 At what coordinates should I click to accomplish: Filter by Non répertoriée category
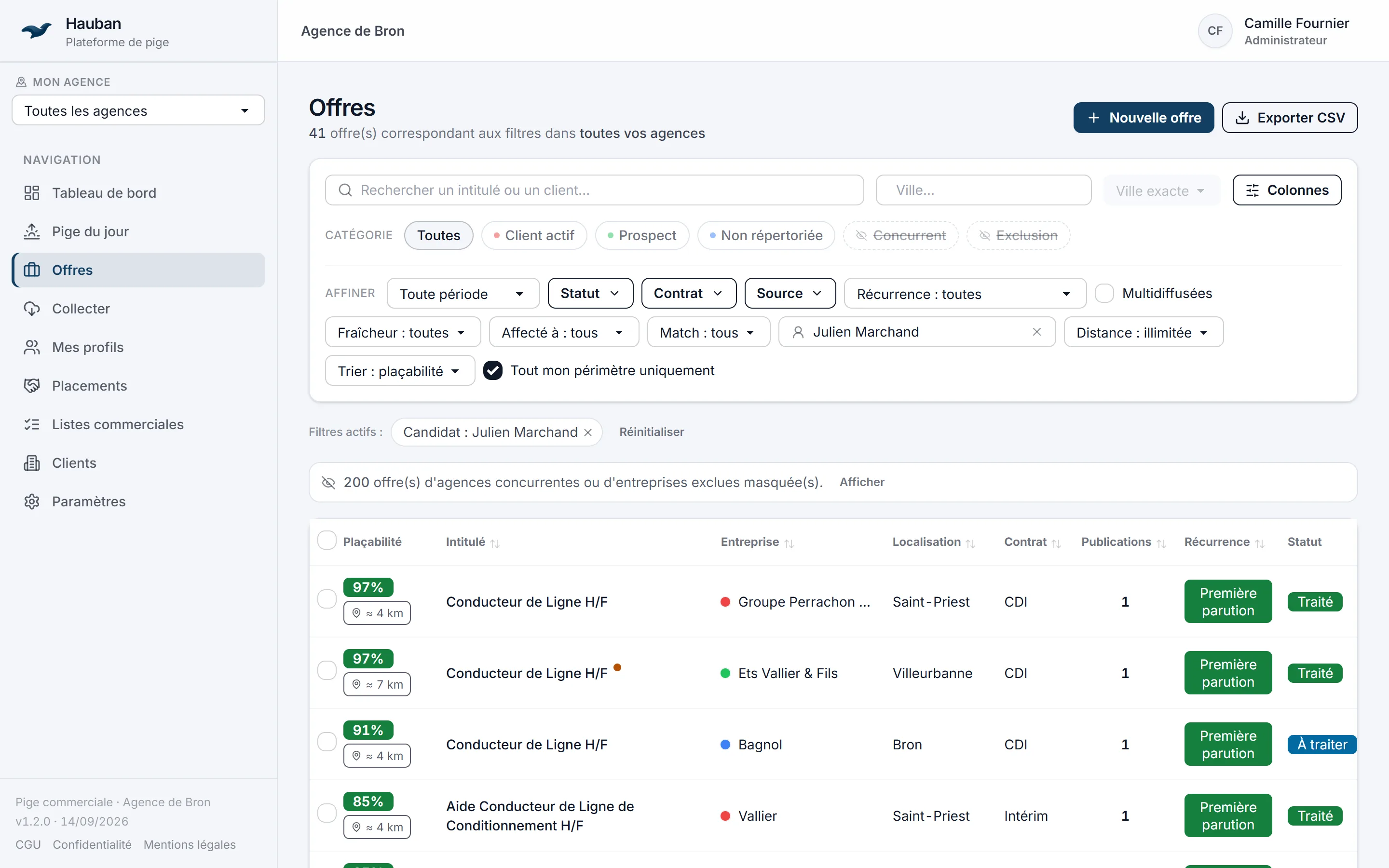coord(766,235)
